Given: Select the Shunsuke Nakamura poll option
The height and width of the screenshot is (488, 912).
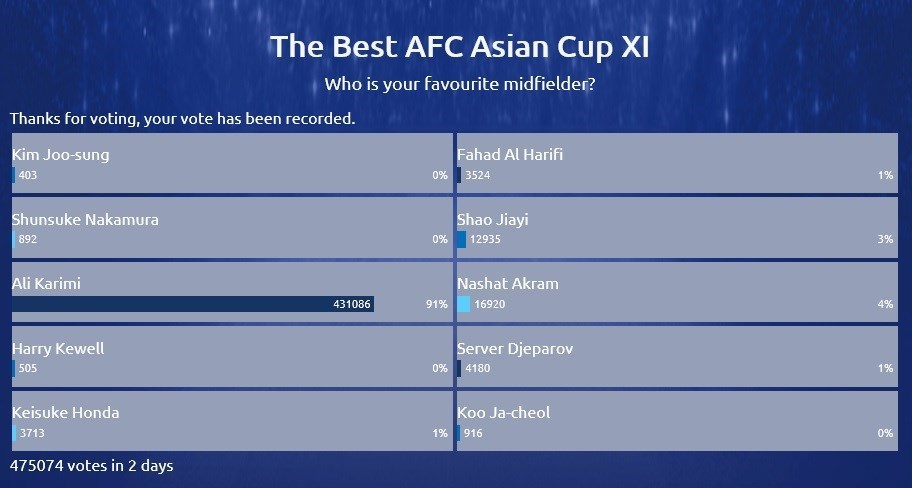Looking at the screenshot, I should (x=85, y=219).
